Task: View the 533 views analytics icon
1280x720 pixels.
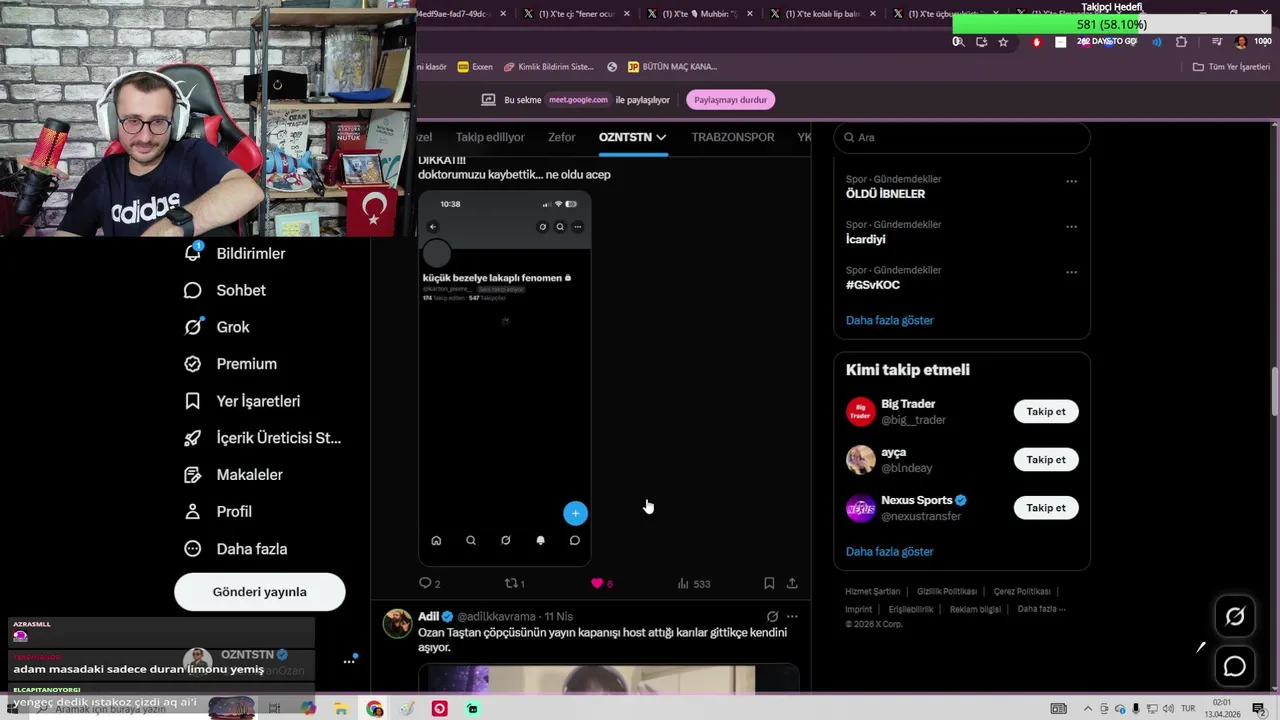Action: (683, 583)
